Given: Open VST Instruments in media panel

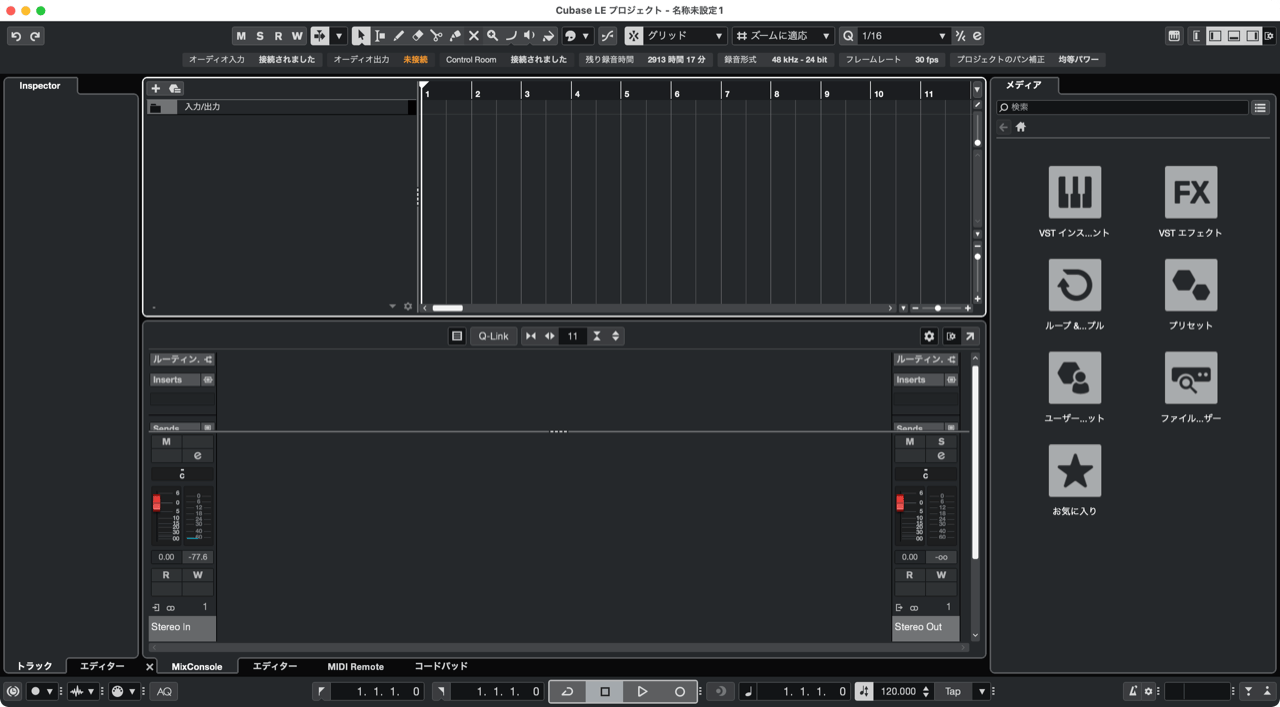Looking at the screenshot, I should [1074, 192].
